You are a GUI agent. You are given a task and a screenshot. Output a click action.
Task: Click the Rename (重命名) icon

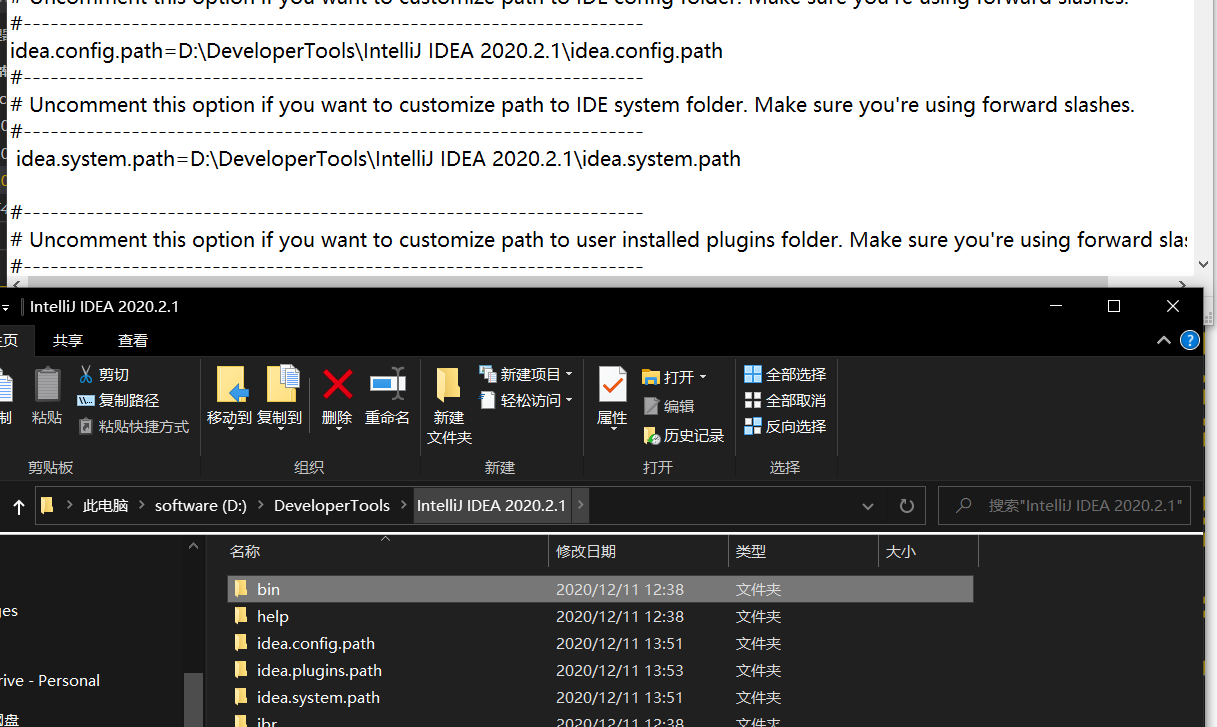tap(387, 385)
